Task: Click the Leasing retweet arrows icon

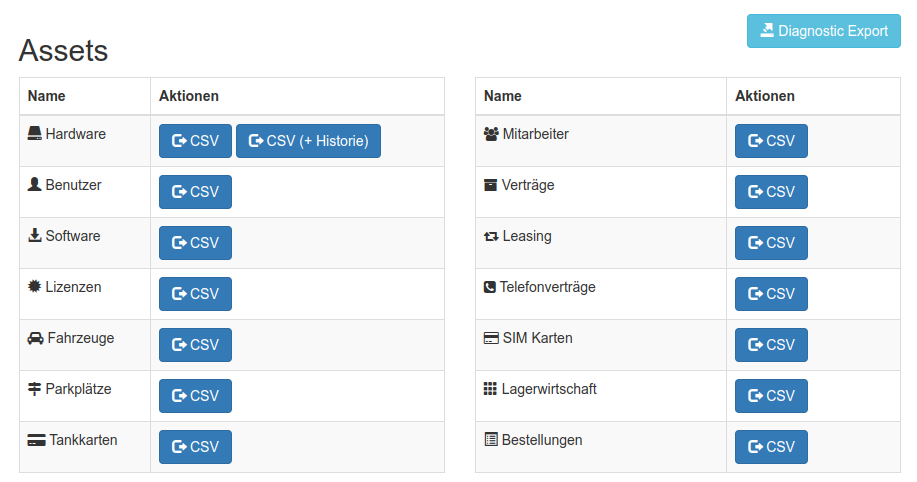Action: point(491,236)
